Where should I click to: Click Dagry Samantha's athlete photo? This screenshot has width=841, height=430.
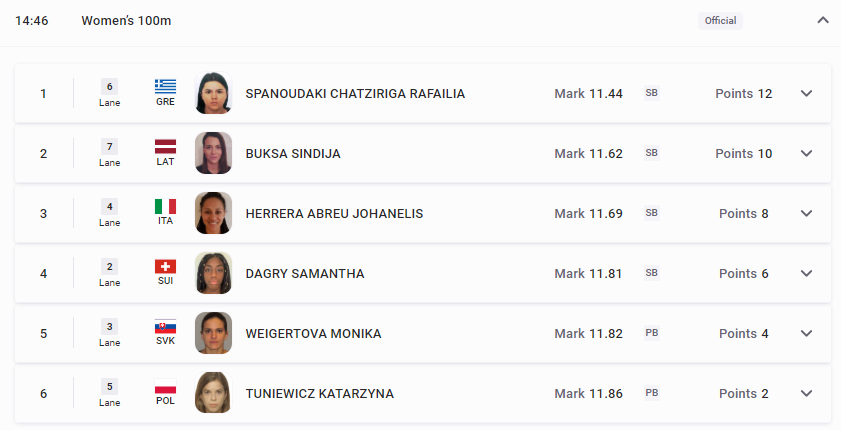pos(213,273)
